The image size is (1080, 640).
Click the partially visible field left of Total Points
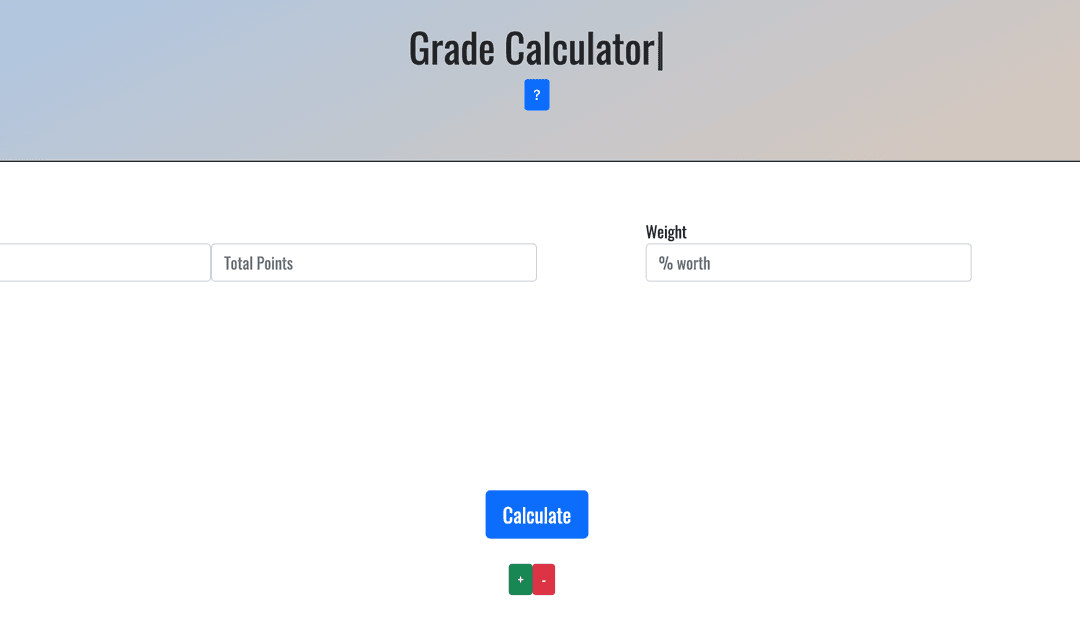coord(105,262)
